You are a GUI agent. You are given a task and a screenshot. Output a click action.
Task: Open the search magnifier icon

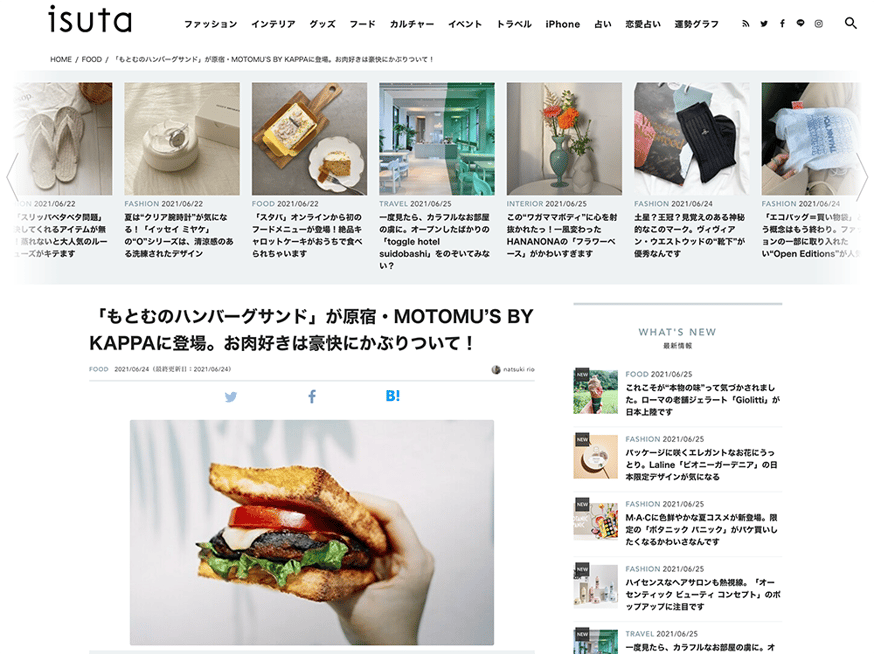[x=851, y=23]
